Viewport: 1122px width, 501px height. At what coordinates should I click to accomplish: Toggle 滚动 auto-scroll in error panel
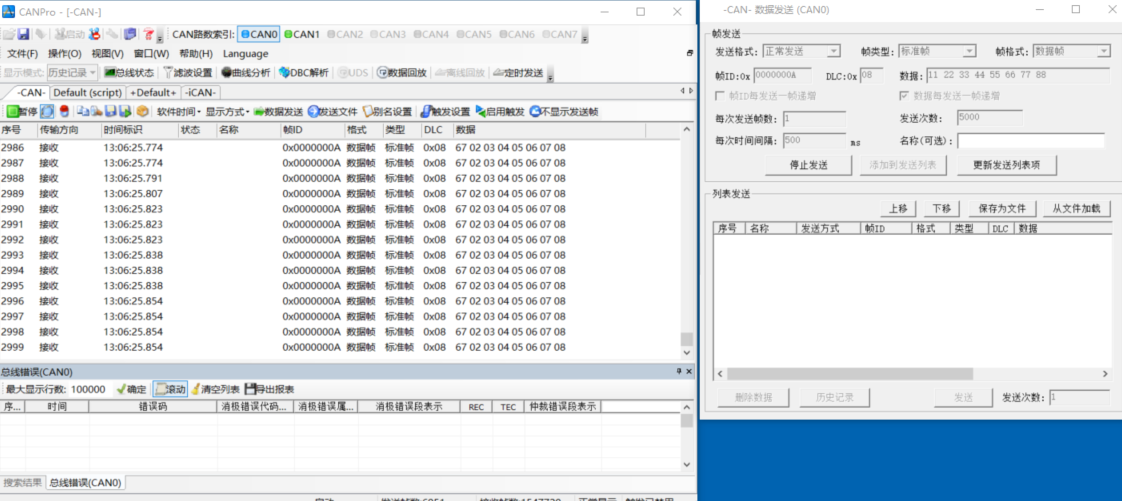coord(170,389)
